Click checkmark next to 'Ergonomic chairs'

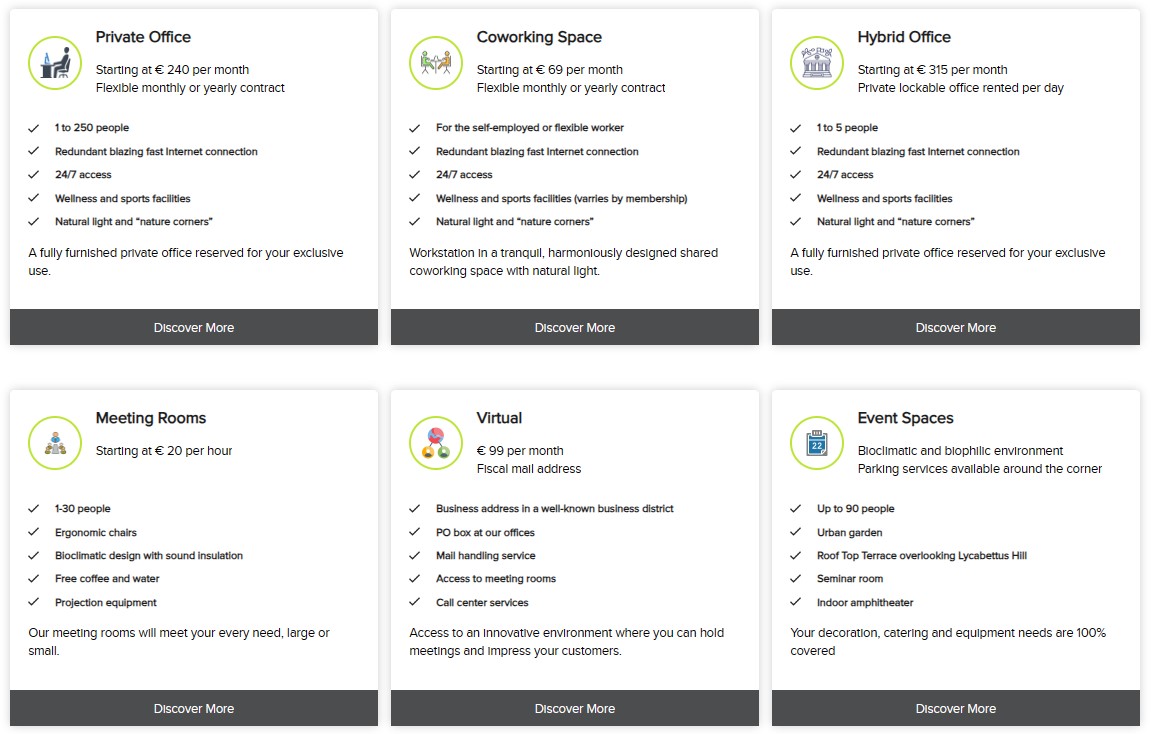(34, 532)
